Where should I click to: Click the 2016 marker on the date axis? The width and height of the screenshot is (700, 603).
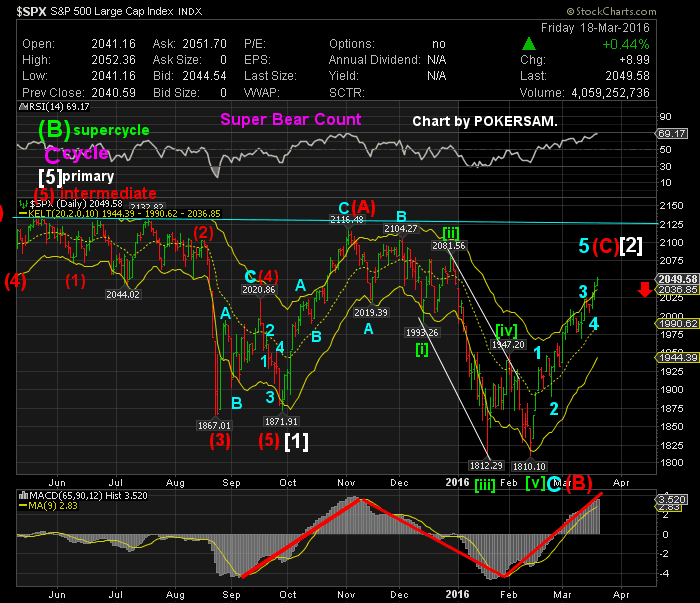click(457, 482)
